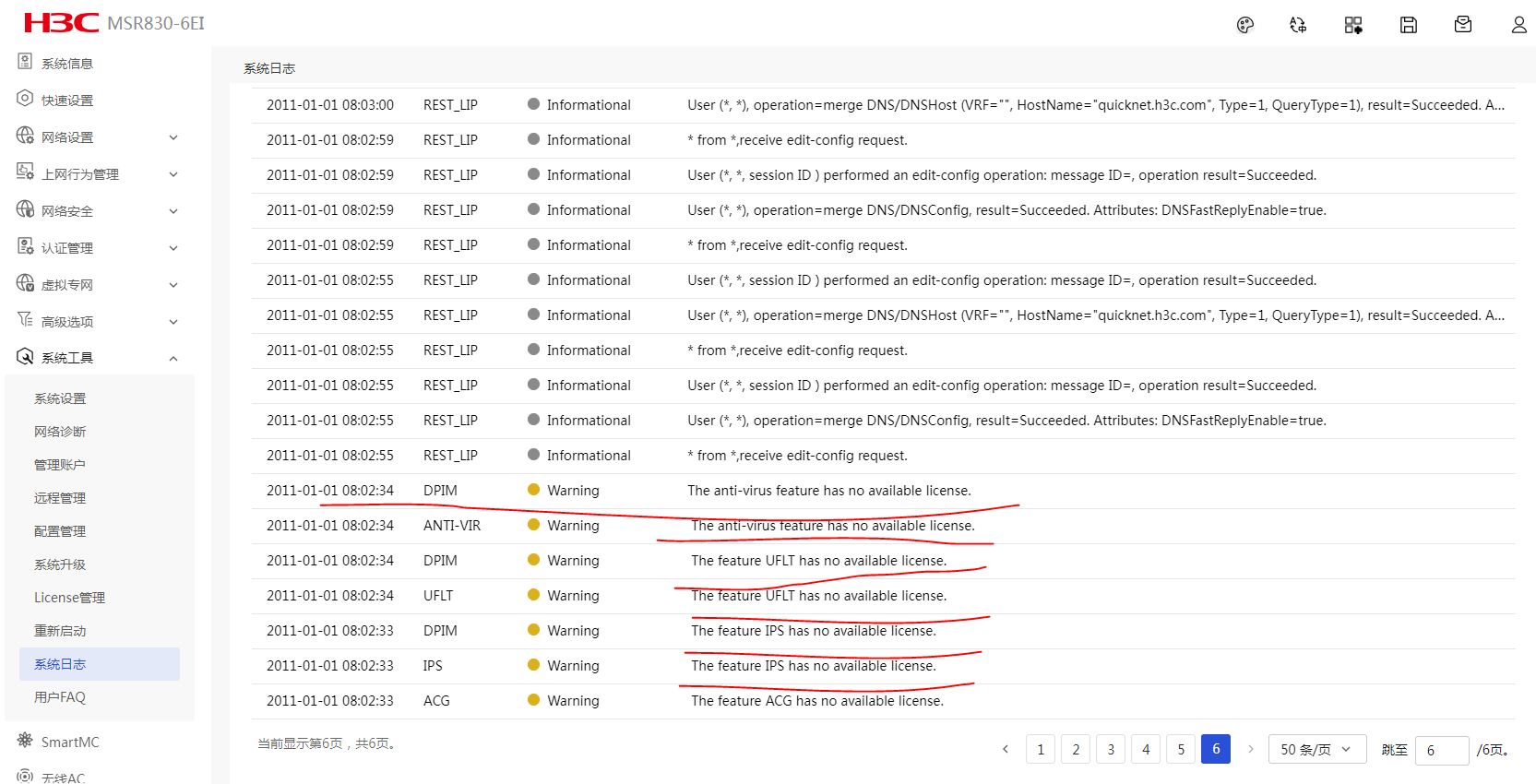Open 管理账户 submenu item
1536x784 pixels.
pos(60,465)
